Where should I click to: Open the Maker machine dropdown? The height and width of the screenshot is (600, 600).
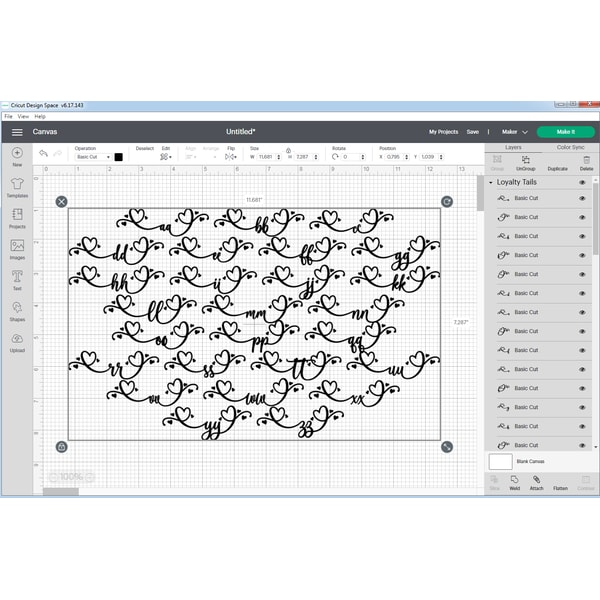coord(515,132)
